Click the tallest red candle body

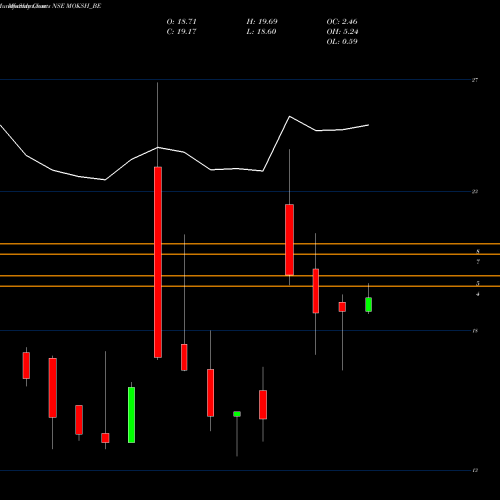[158, 262]
